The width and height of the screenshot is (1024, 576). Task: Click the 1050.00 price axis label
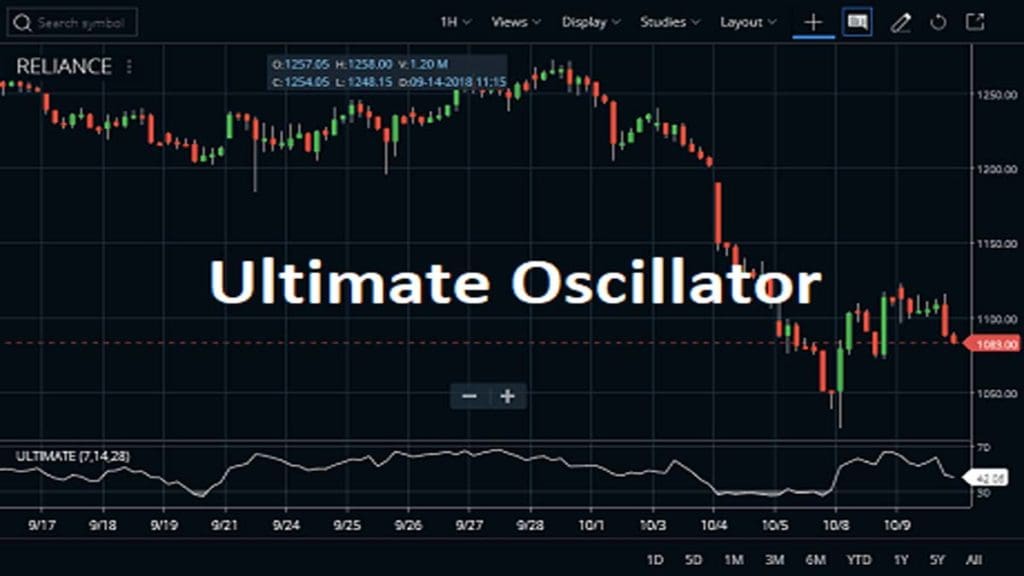[x=997, y=393]
